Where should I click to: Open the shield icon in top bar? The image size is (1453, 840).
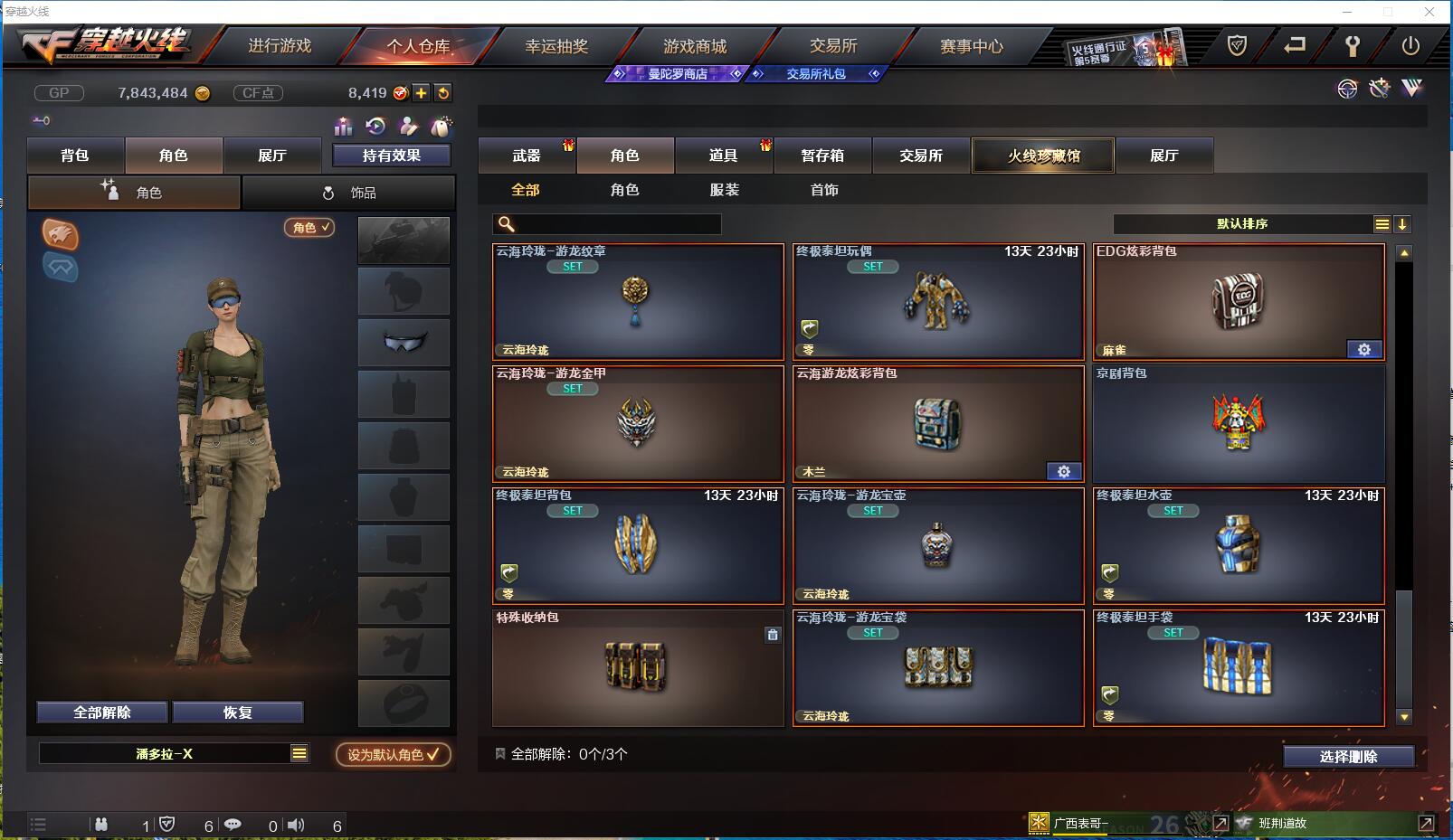[1237, 45]
